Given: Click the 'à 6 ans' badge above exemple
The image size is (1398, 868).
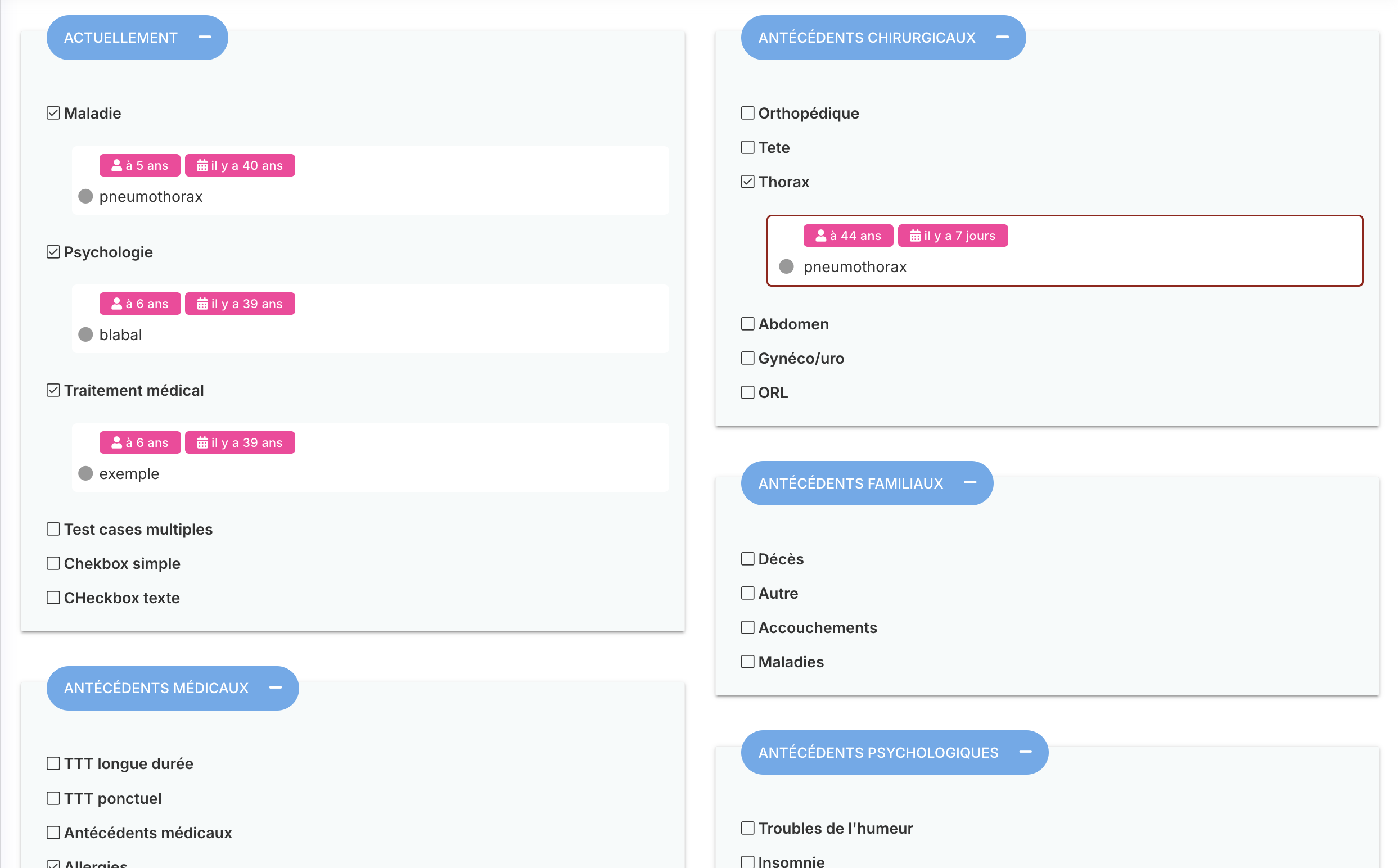Looking at the screenshot, I should coord(140,442).
